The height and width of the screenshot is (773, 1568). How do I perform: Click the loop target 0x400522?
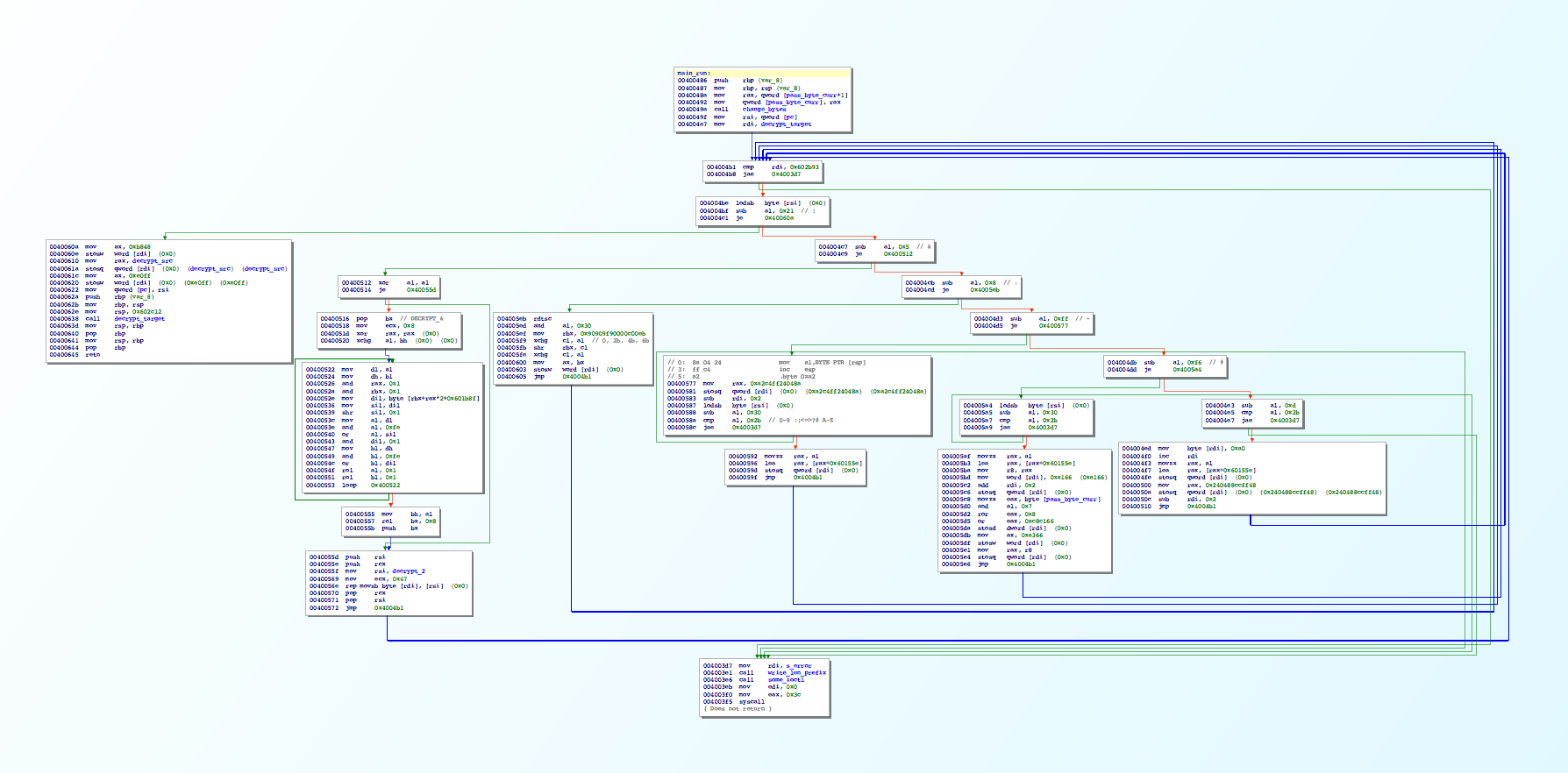pyautogui.click(x=385, y=486)
